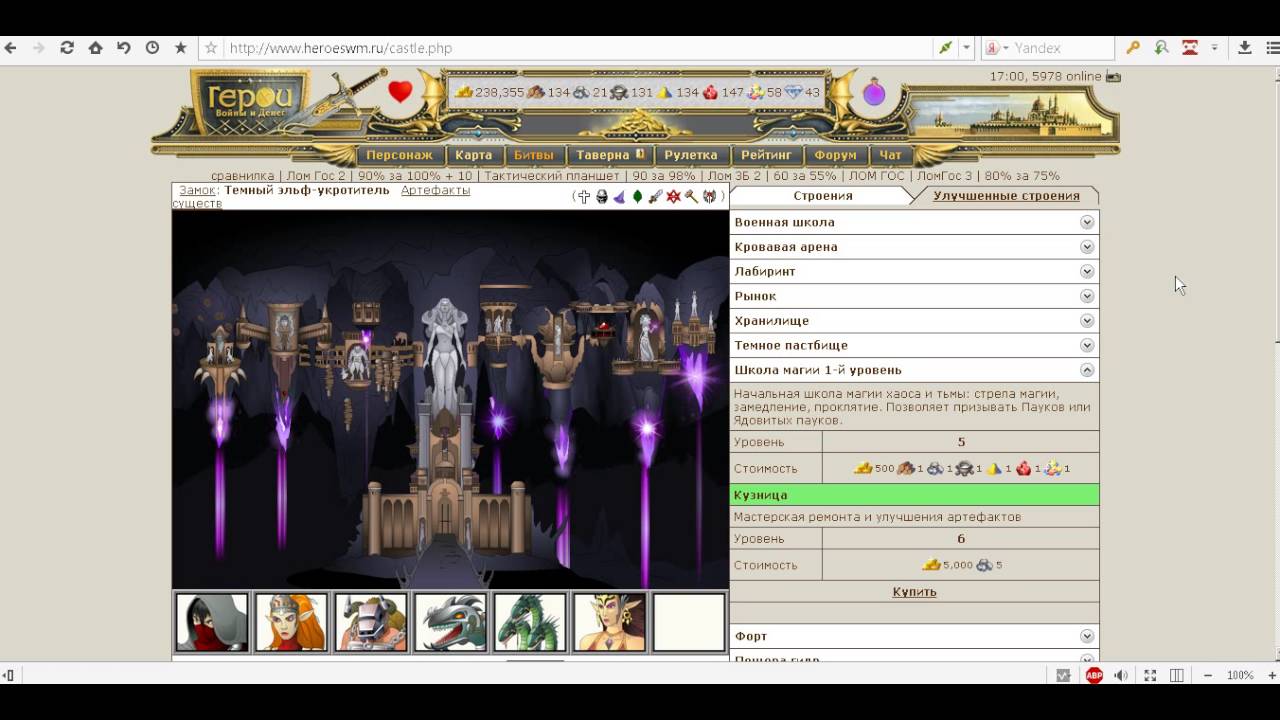Click the knight helmet faction icon

click(x=602, y=197)
